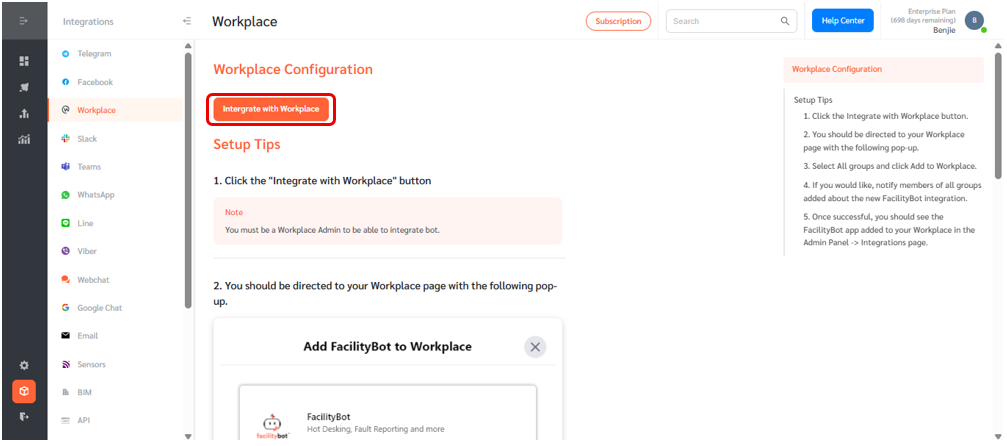Click the Telegram icon in sidebar
Screen dimensions: 1007x446
[x=66, y=54]
